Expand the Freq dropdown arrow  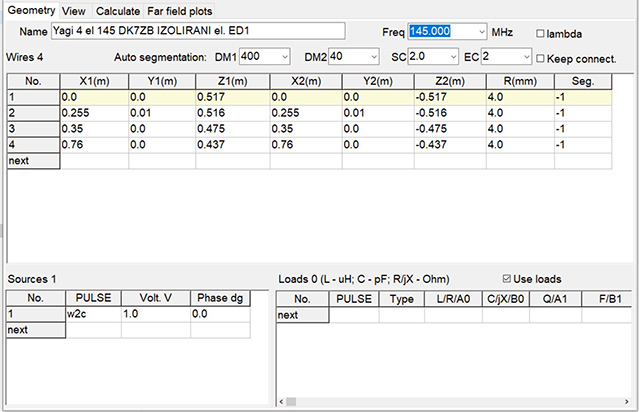[482, 31]
